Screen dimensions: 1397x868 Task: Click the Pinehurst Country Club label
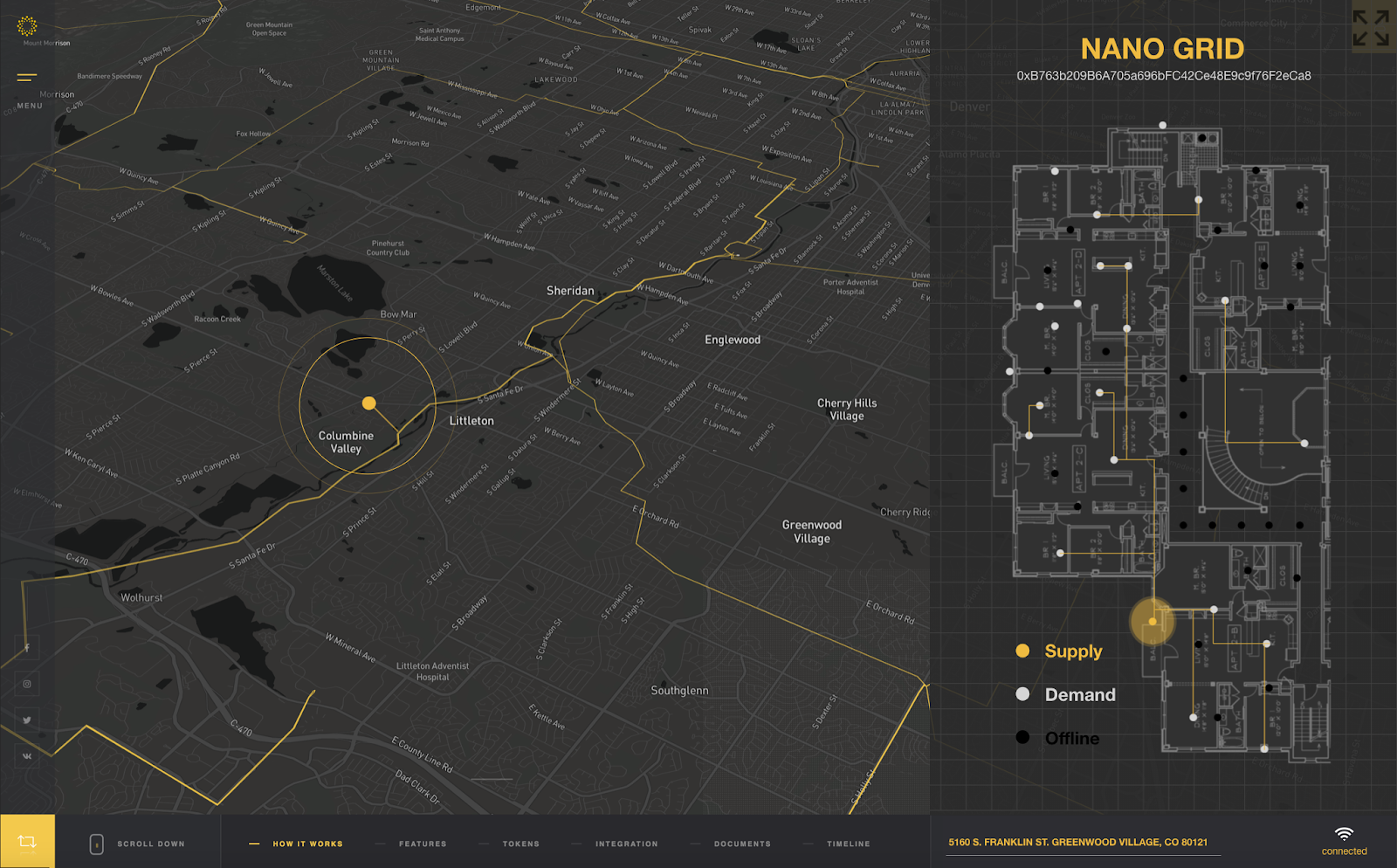pyautogui.click(x=388, y=248)
